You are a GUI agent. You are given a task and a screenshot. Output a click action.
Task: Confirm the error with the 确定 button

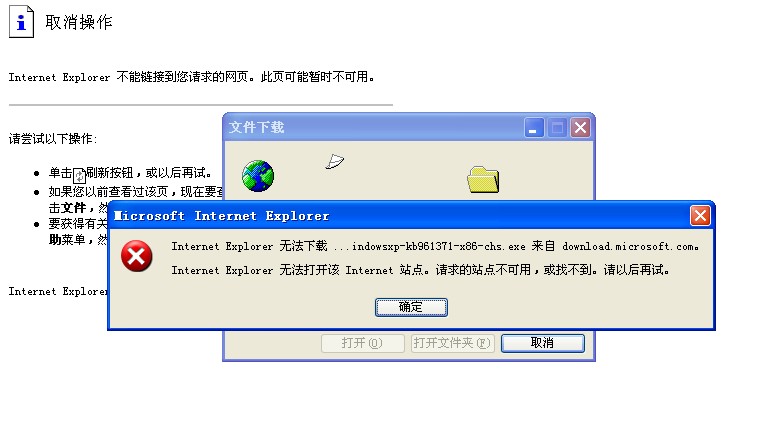[x=411, y=307]
